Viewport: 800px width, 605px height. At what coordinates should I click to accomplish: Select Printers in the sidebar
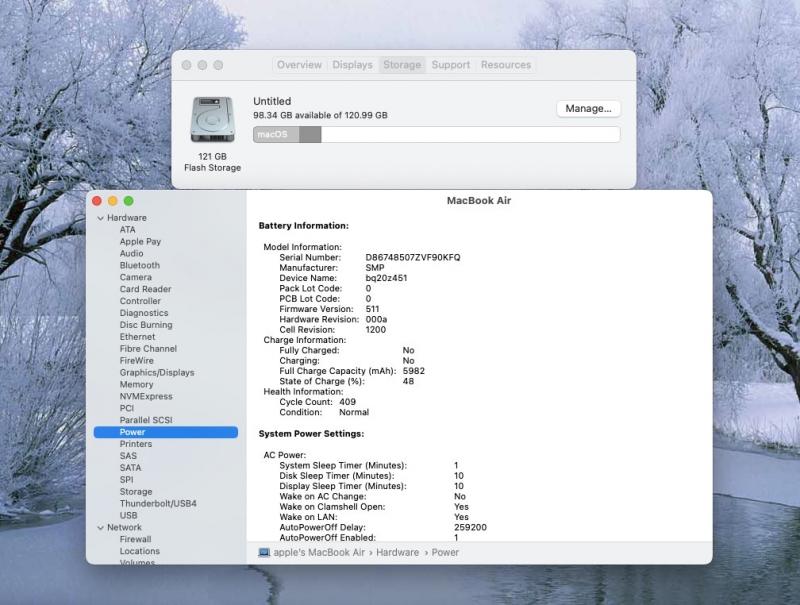[136, 444]
